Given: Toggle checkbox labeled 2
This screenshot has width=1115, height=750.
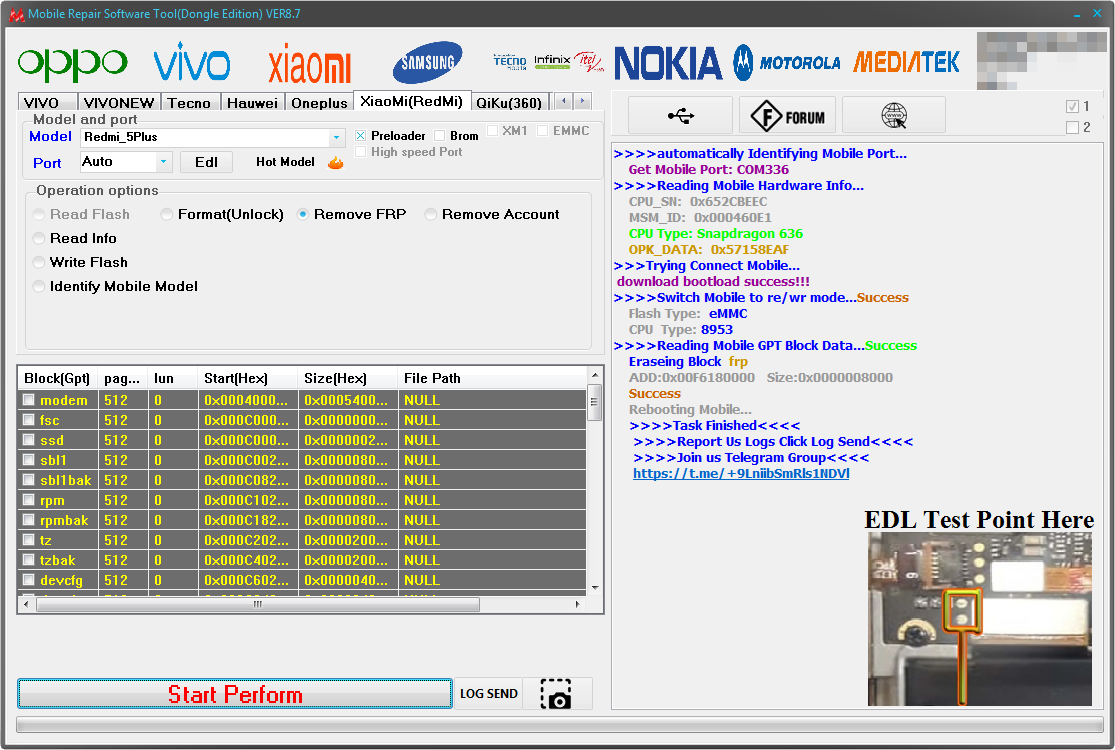Looking at the screenshot, I should pos(1072,127).
